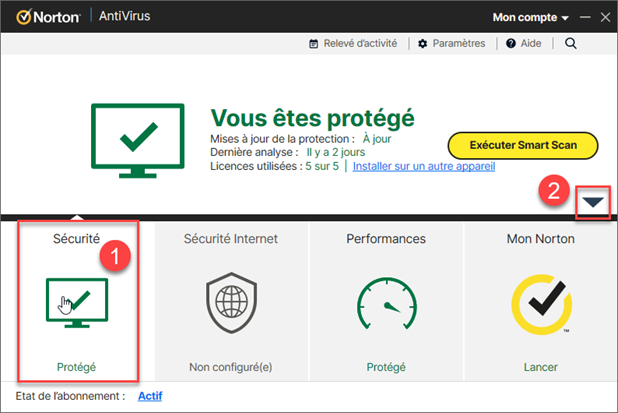Click Lancer under Mon Norton

click(x=541, y=367)
